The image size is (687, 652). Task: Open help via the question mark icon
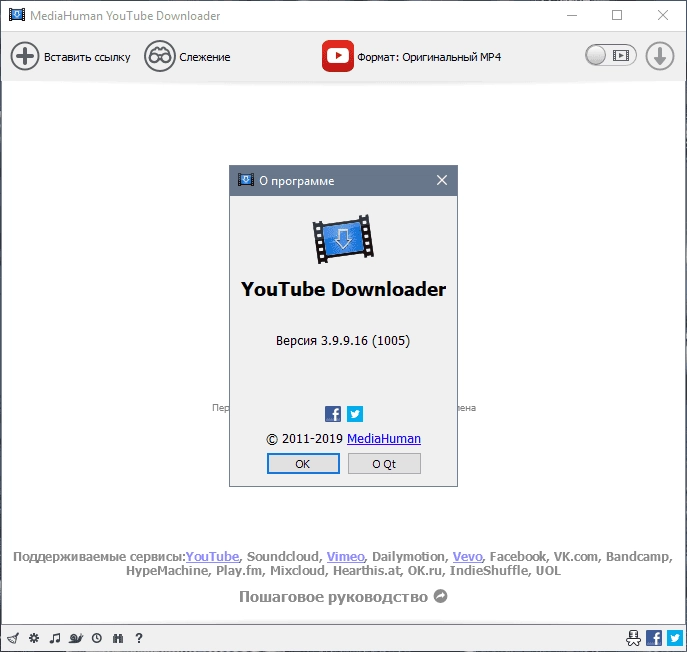pos(139,638)
